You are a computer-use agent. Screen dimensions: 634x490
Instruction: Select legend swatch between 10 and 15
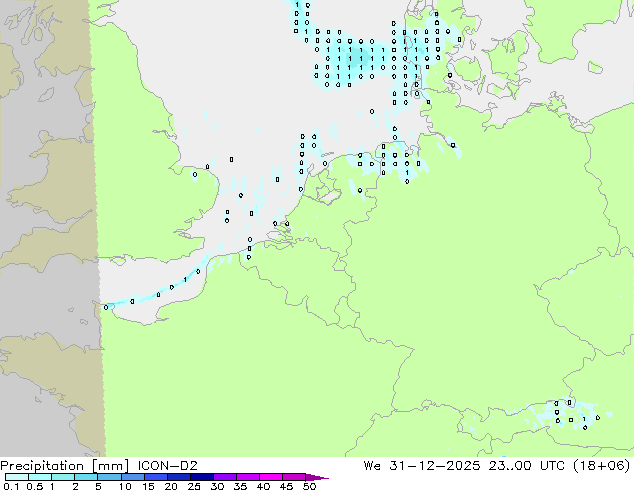tap(133, 477)
